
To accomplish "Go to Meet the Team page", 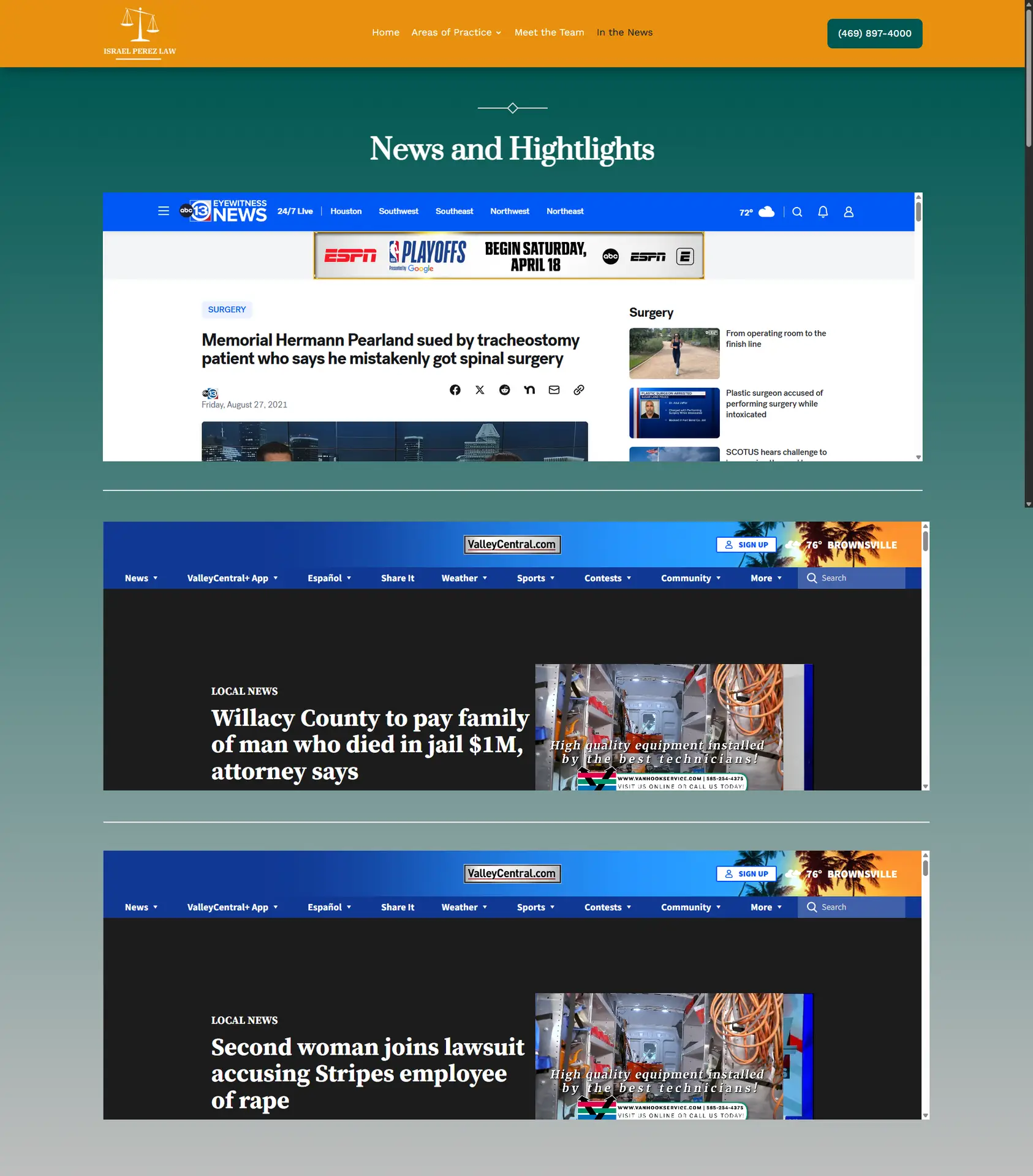I will (549, 32).
